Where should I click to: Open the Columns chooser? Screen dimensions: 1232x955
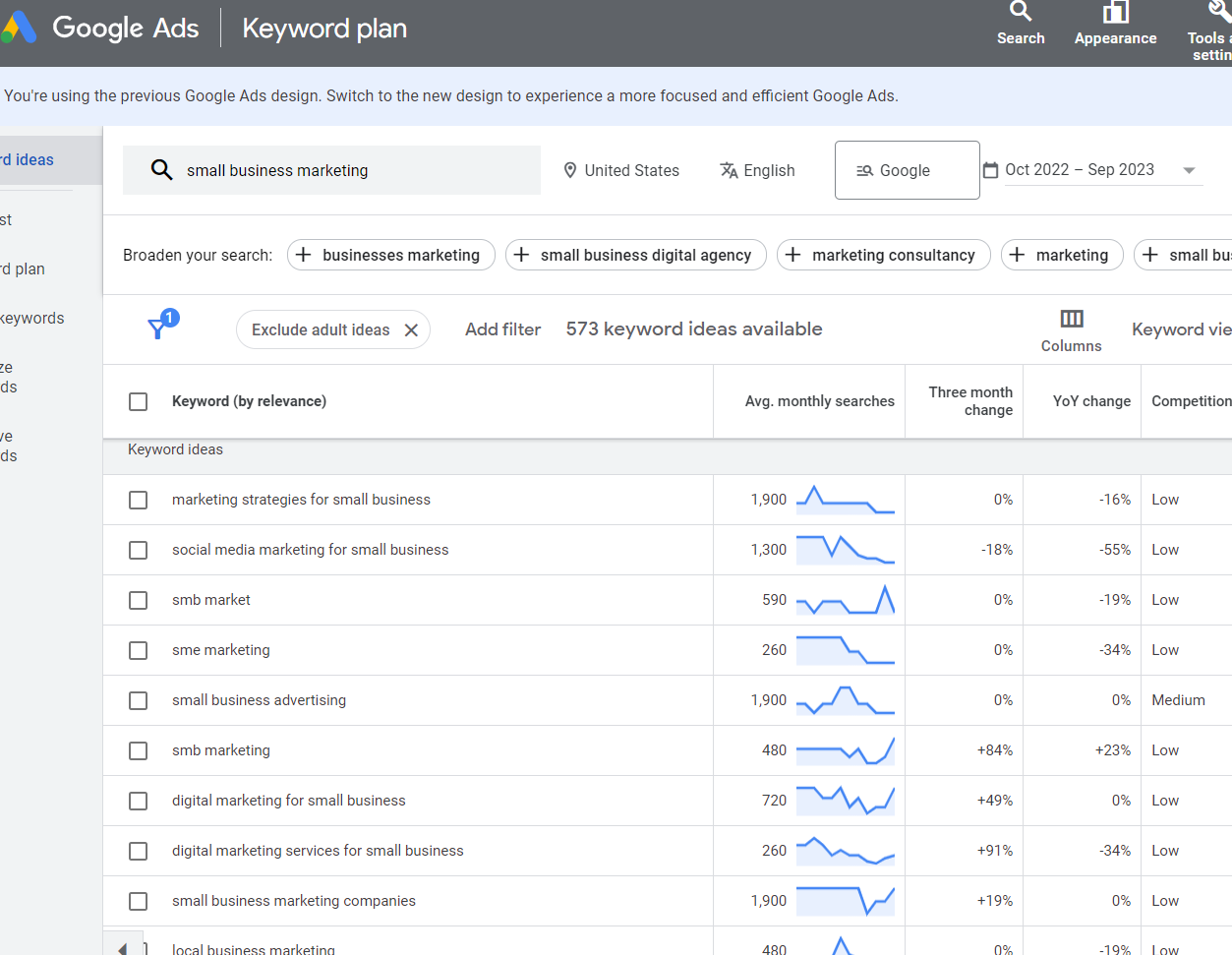click(x=1072, y=330)
